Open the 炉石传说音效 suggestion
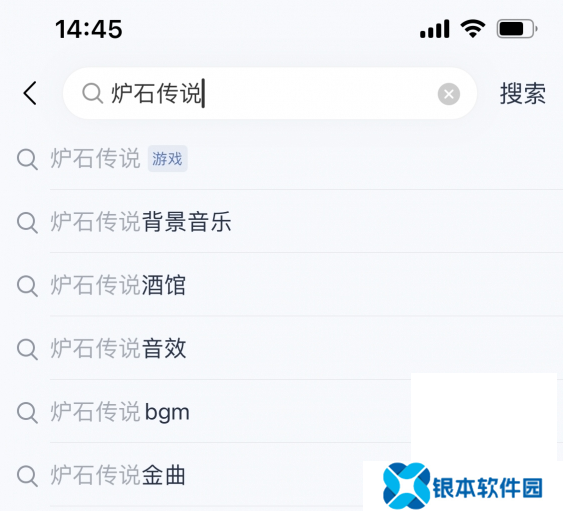 [282, 348]
